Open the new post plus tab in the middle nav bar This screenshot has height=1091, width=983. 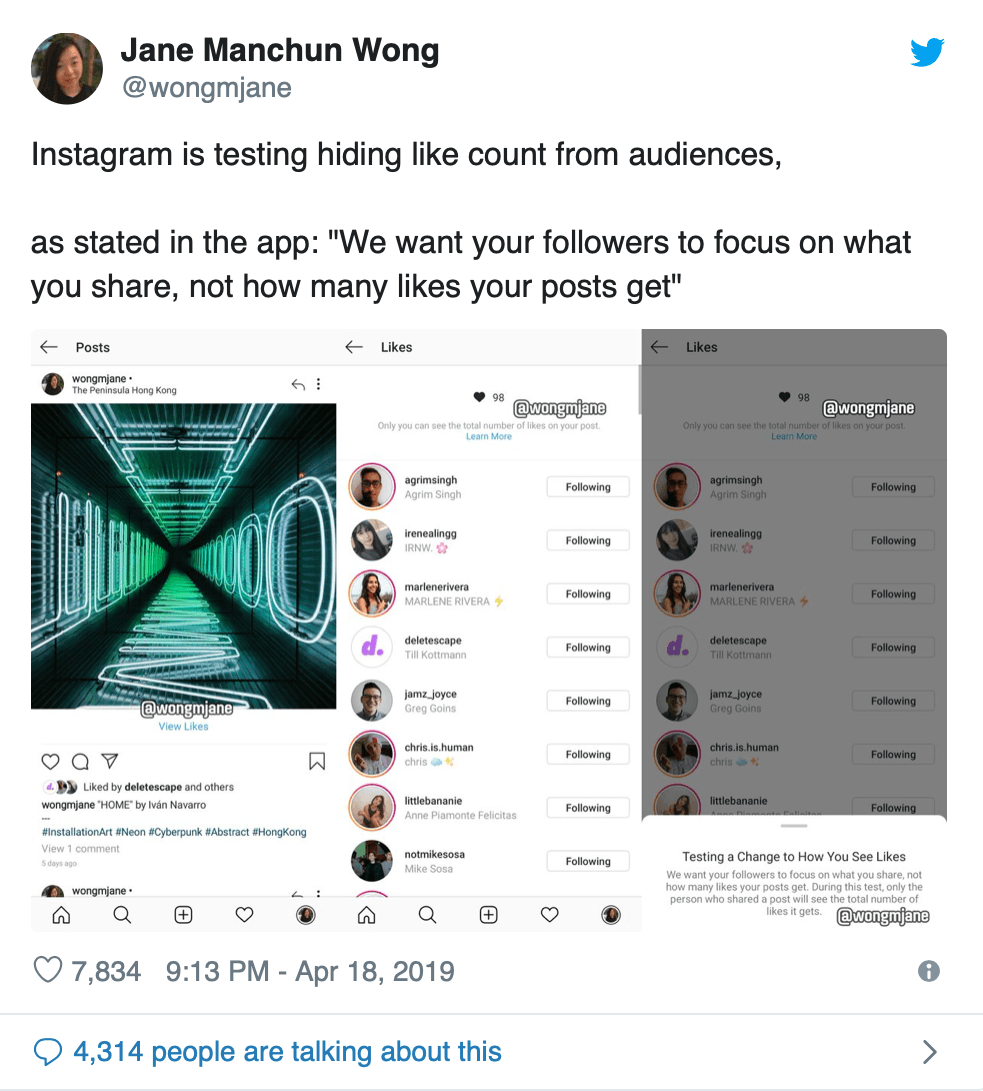tap(488, 914)
